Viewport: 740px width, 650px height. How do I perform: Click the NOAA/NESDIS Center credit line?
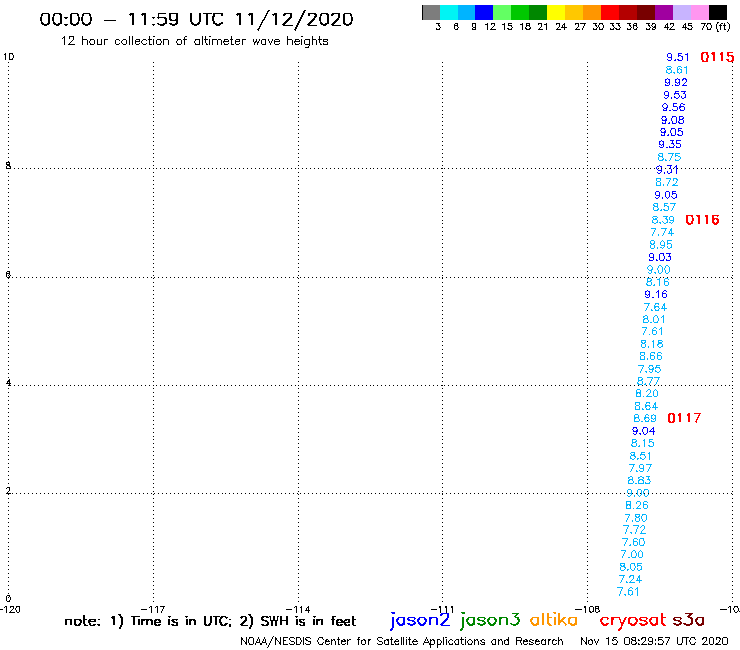pyautogui.click(x=402, y=641)
